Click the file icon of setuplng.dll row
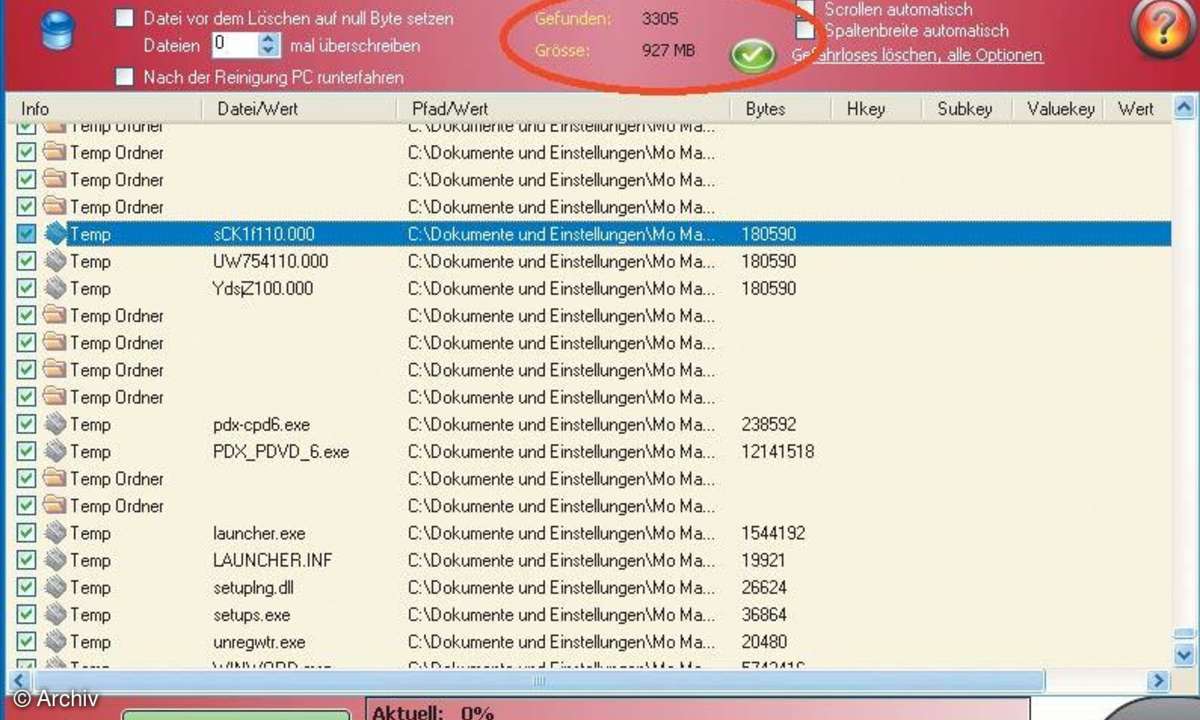The height and width of the screenshot is (720, 1200). pyautogui.click(x=54, y=587)
